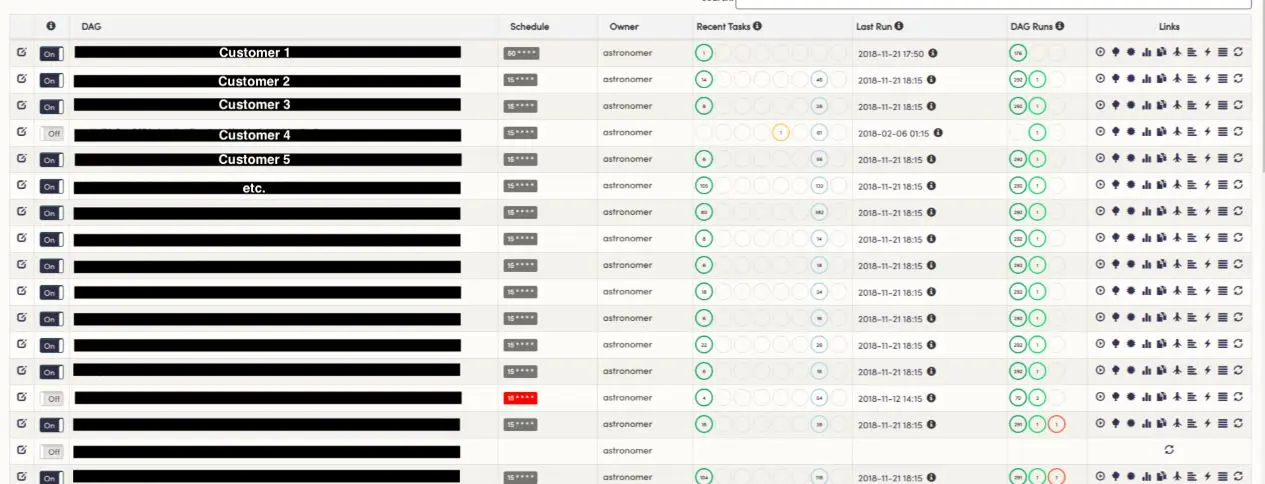Turn off the Customer 2 DAG toggle

51,80
